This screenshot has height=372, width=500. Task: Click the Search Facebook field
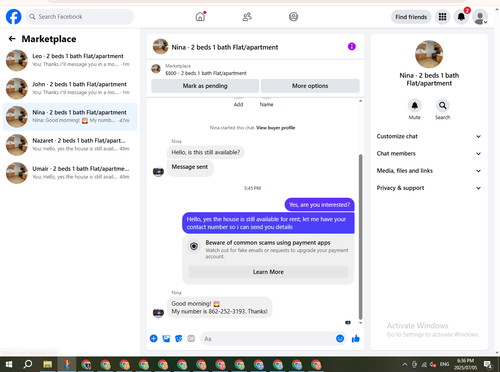click(x=79, y=17)
